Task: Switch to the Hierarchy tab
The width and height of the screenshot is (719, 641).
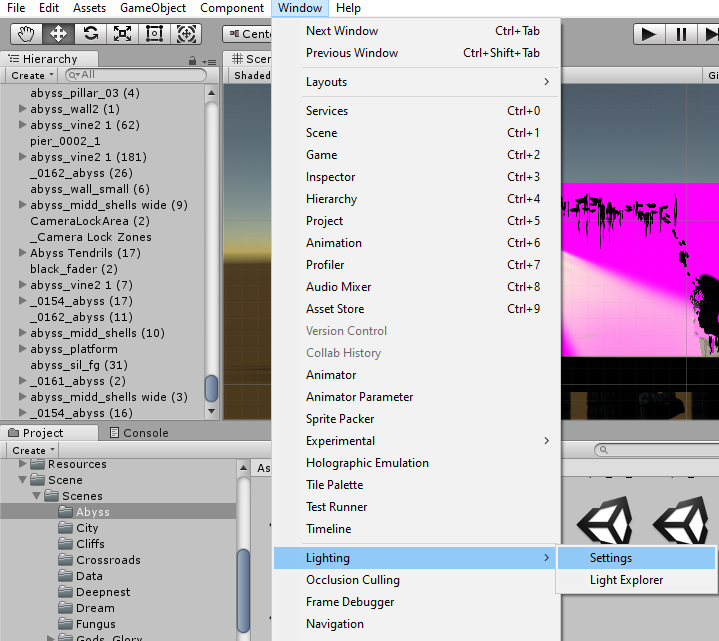Action: (49, 59)
